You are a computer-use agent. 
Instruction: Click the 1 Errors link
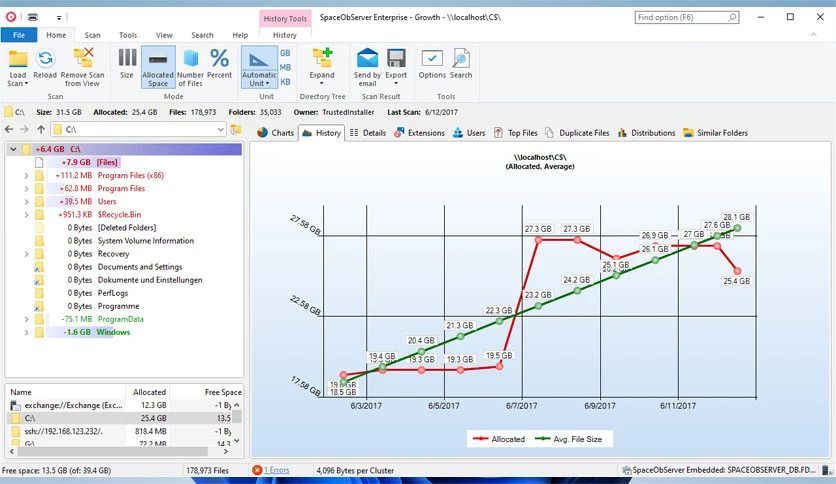[277, 470]
